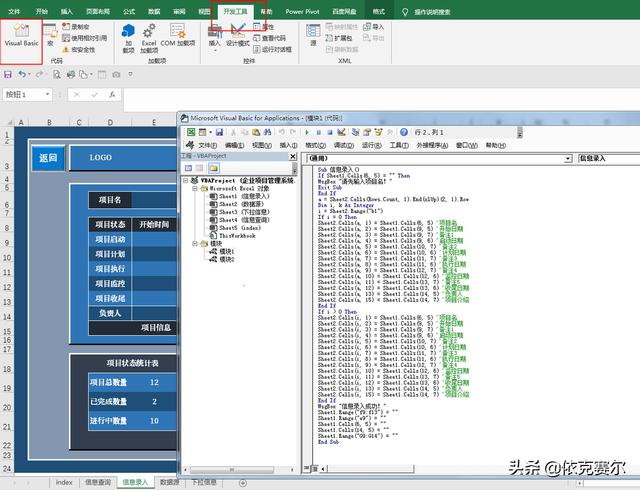Click XML Expansion Packs (扩展包)
Screen dimensions: 640x490
click(x=339, y=38)
